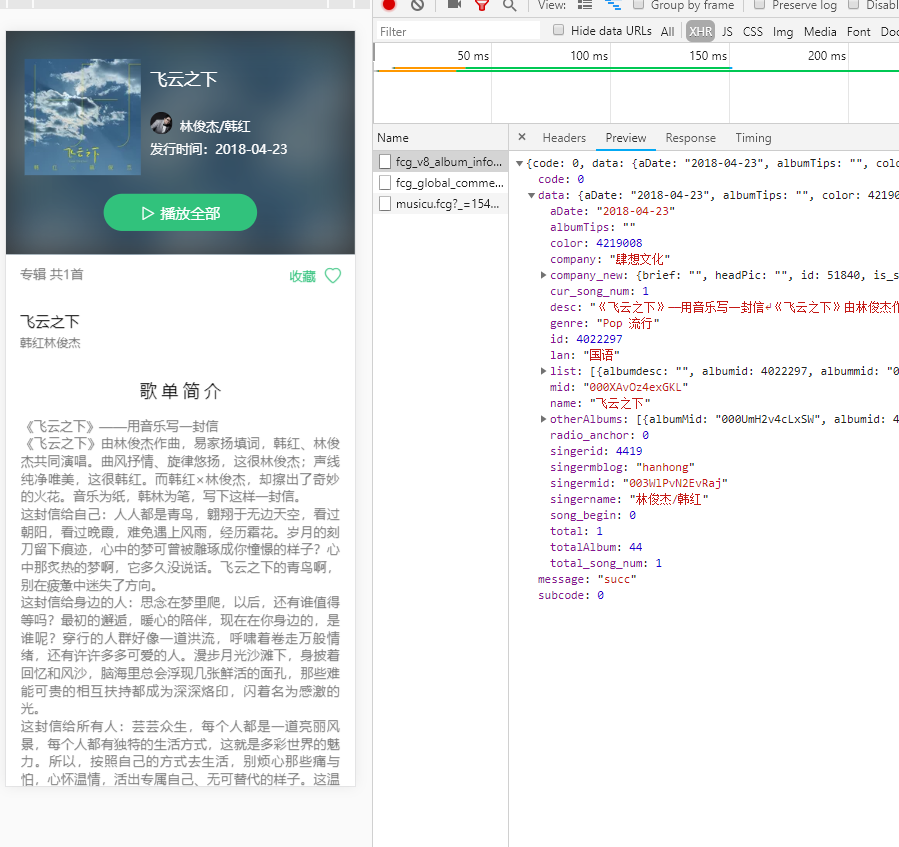This screenshot has height=847, width=899.
Task: Click the 200 ms timeline marker
Action: 826,56
